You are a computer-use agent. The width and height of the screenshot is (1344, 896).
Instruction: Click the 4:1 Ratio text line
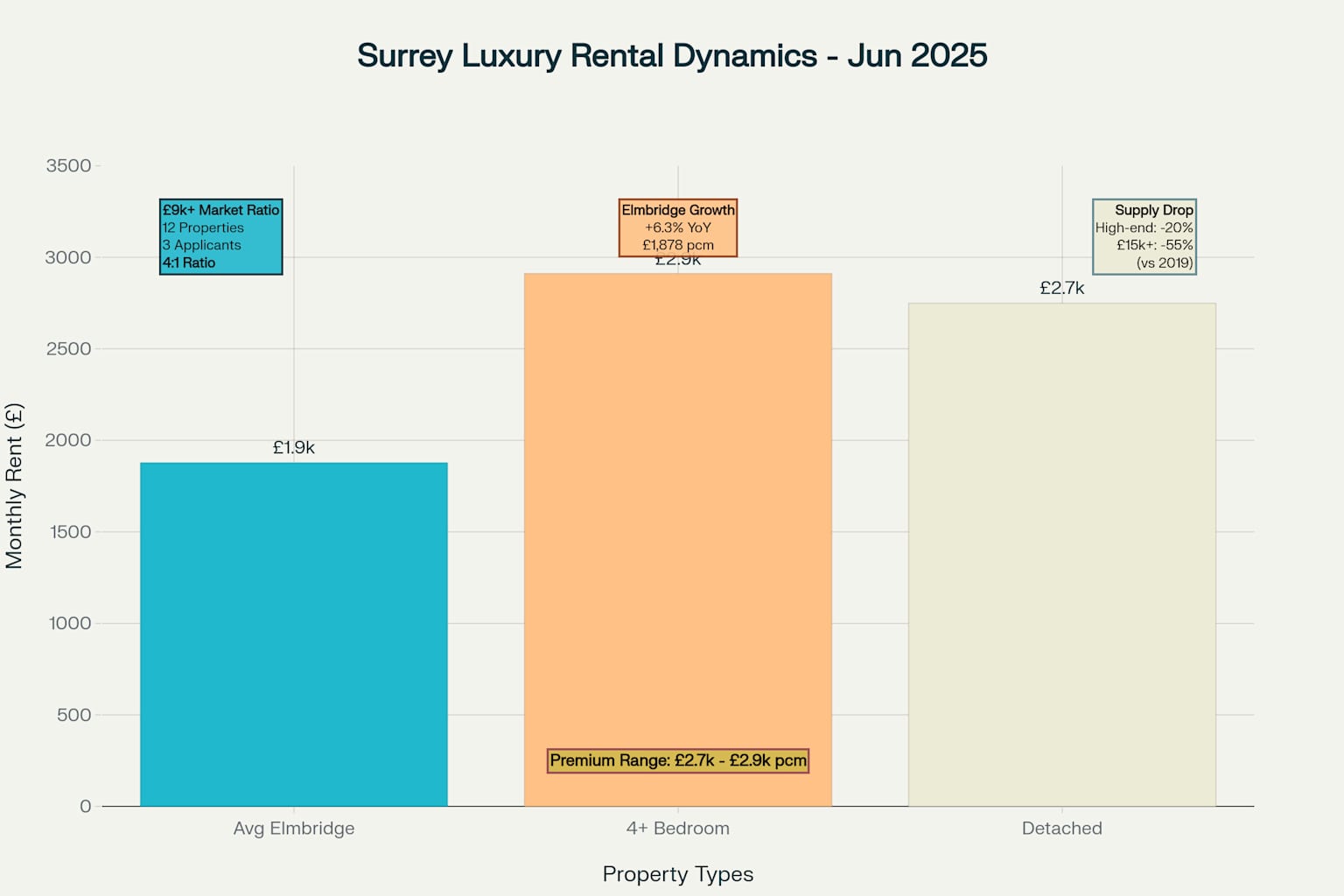tap(188, 262)
